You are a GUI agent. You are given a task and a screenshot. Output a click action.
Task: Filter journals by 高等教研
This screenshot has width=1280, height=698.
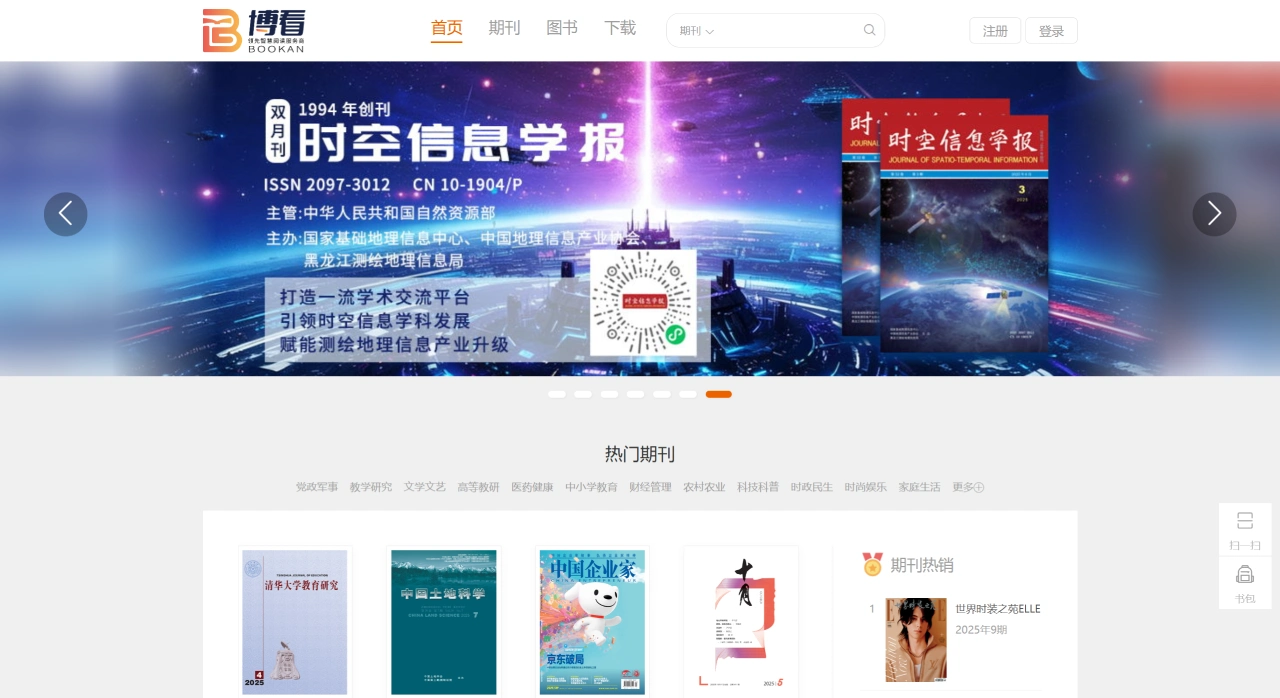(479, 487)
